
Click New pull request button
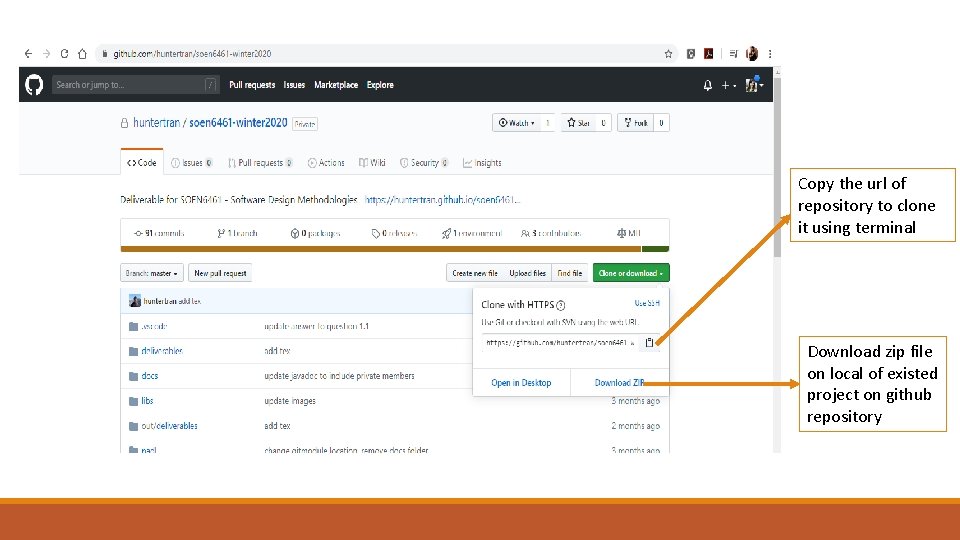(x=220, y=273)
